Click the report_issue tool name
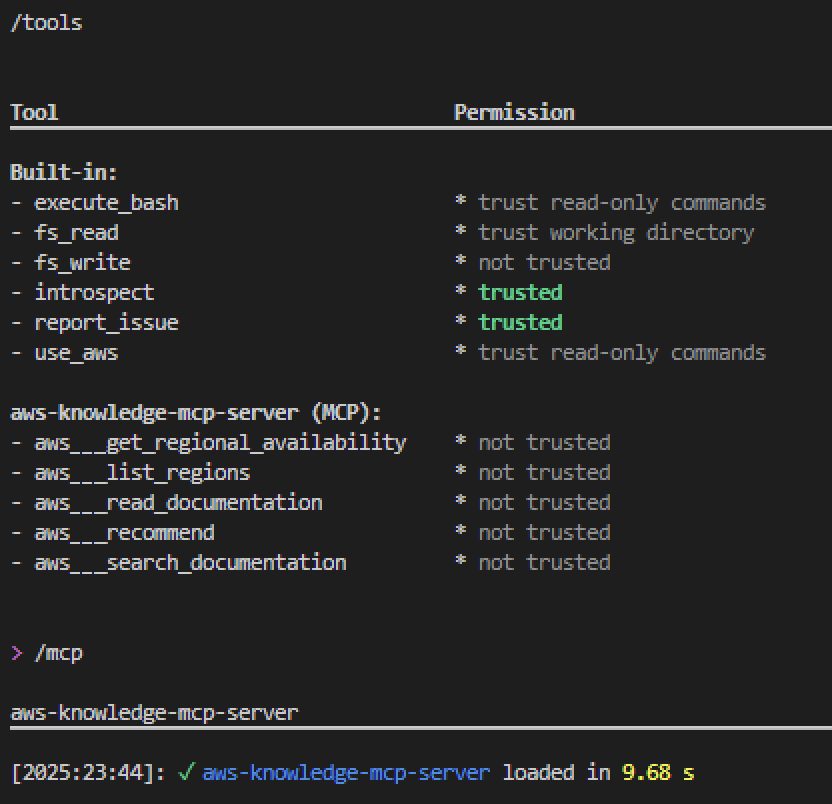Viewport: 832px width, 804px height. click(x=107, y=323)
